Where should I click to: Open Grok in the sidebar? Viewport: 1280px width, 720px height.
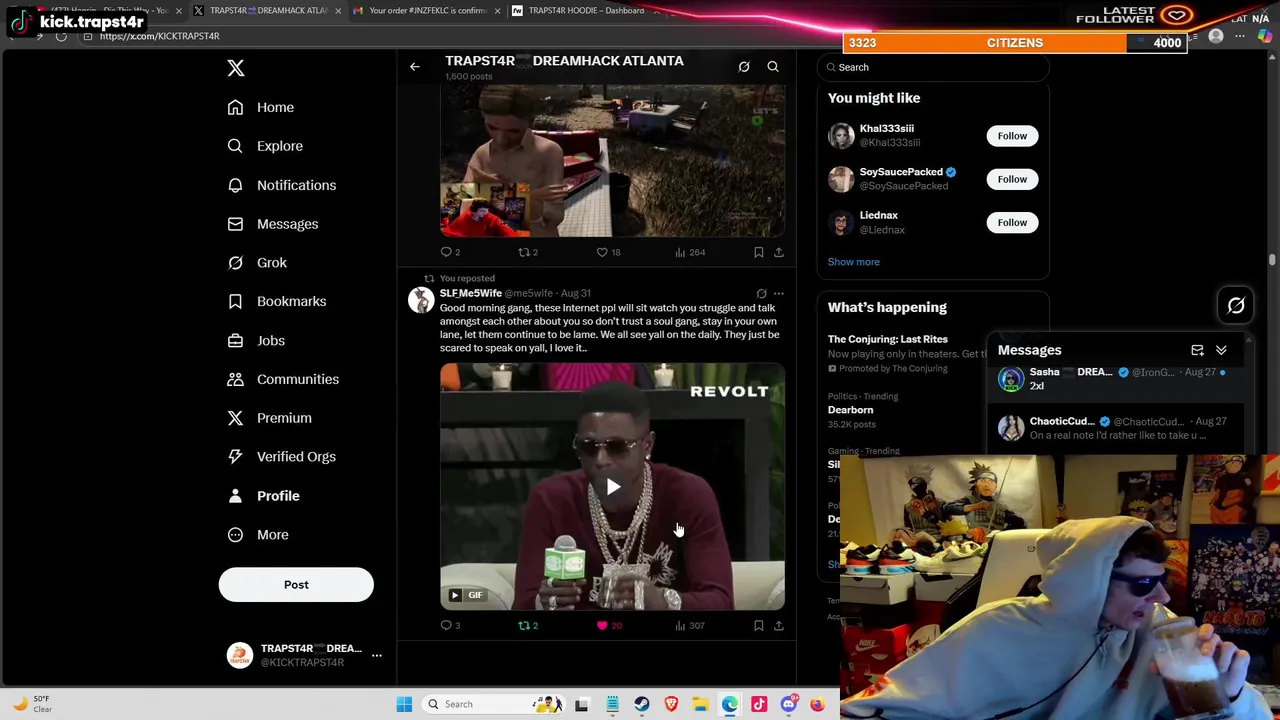click(257, 263)
